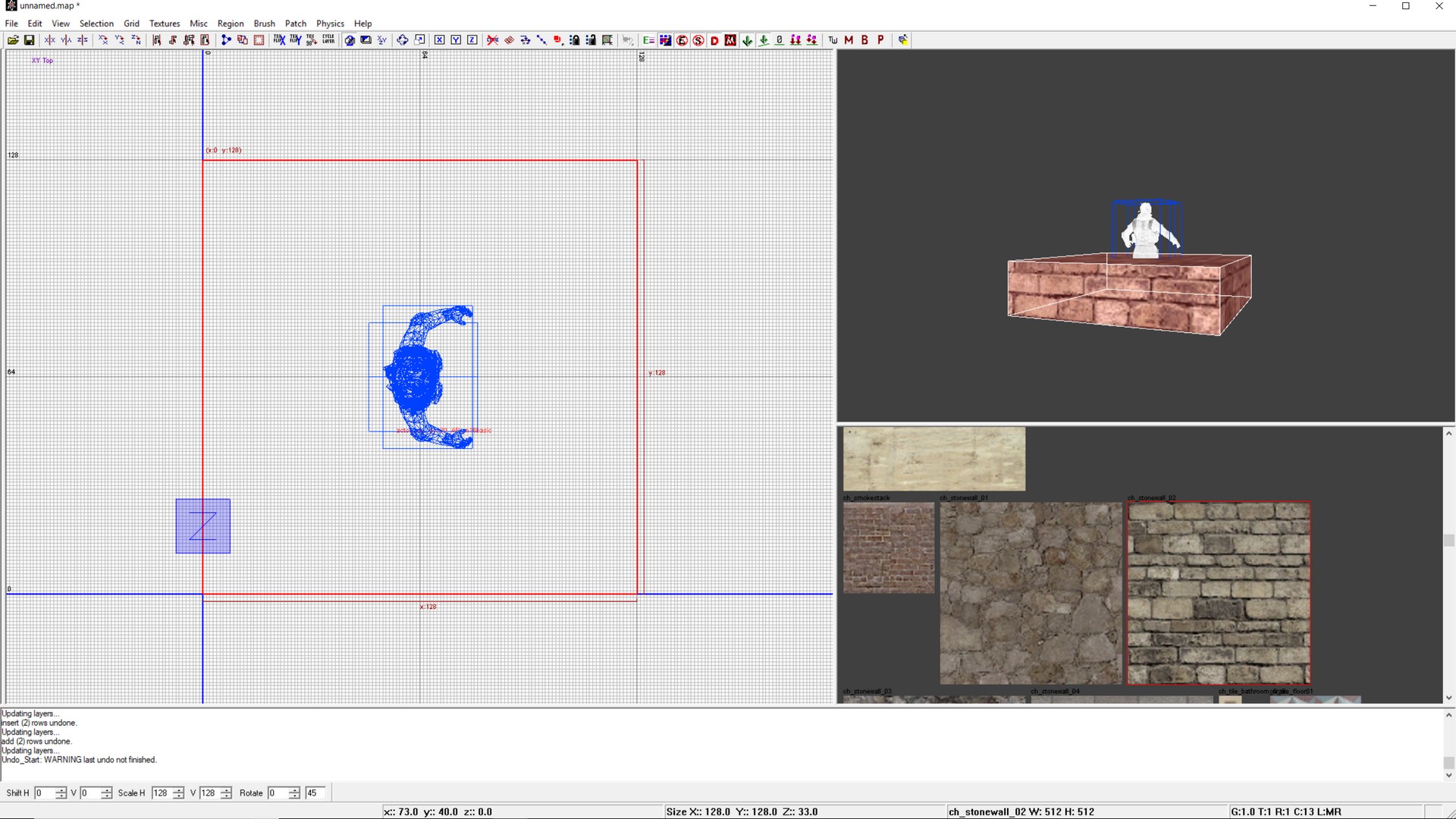Click texture browser scroll up arrow
The width and height of the screenshot is (1456, 819).
[1448, 433]
